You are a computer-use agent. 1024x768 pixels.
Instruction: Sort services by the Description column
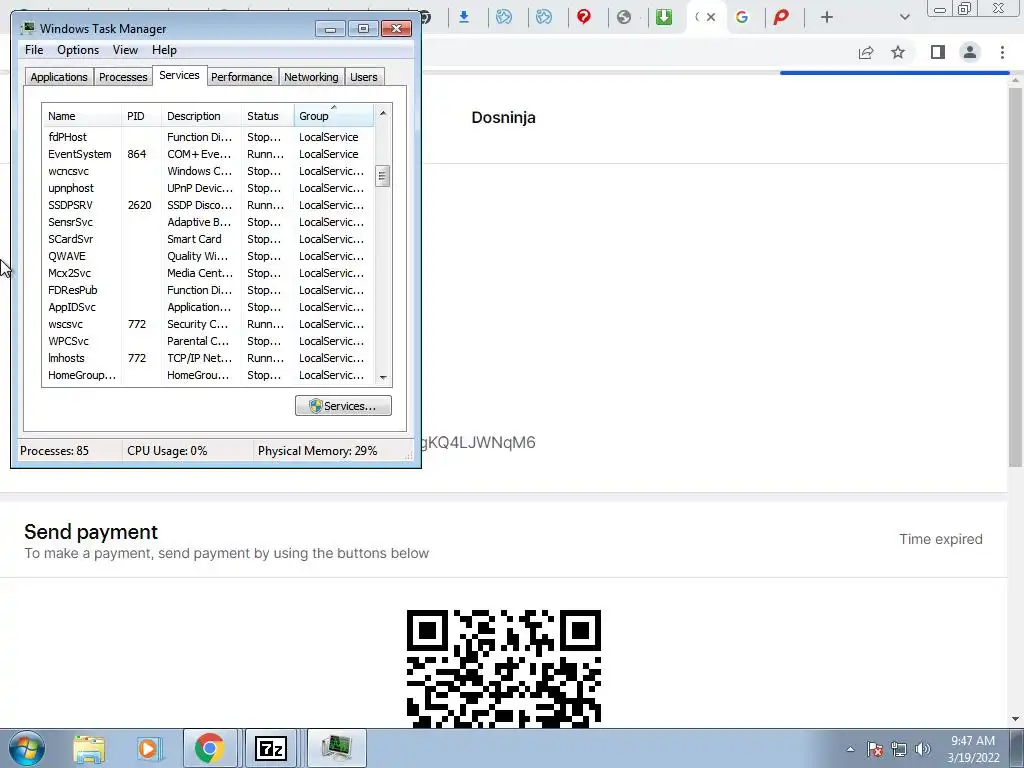pos(201,116)
